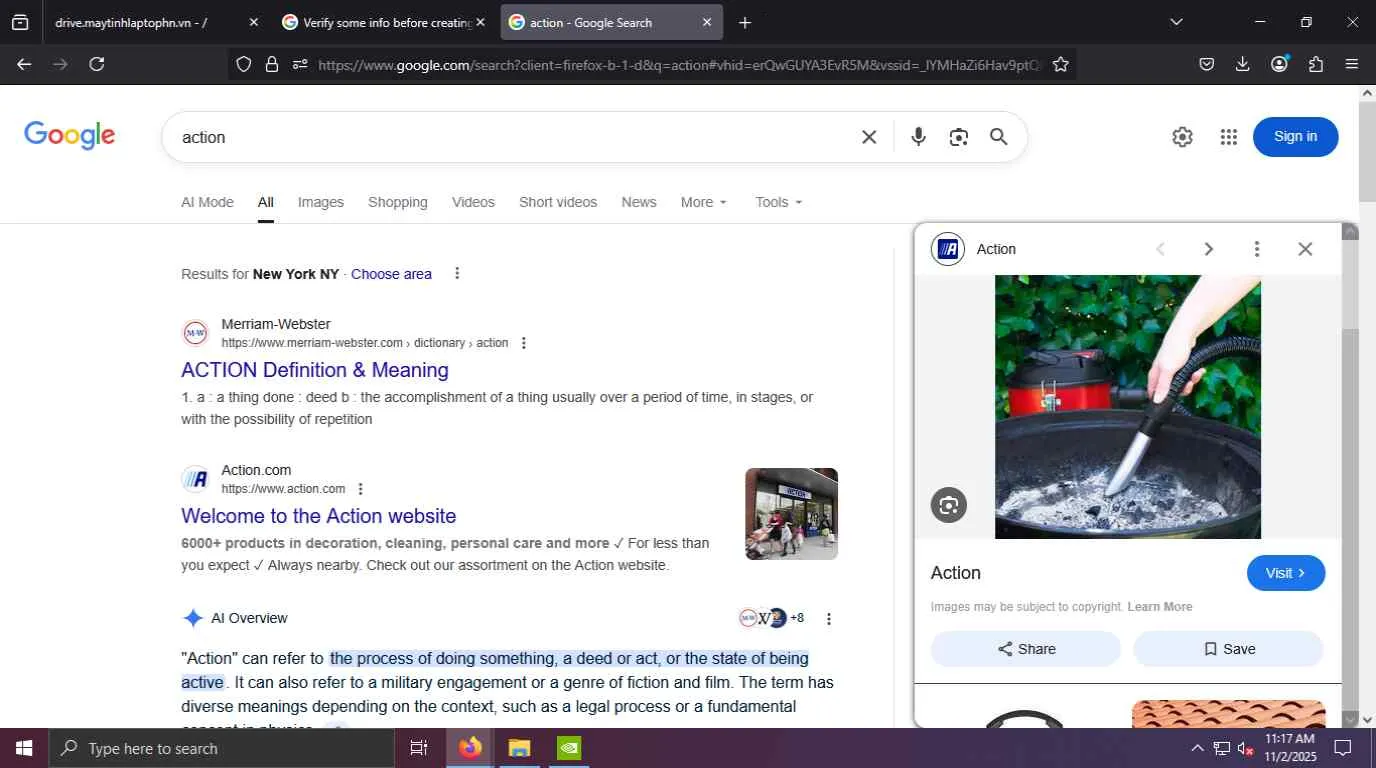Screen dimensions: 1376x768
Task: Save the Action image
Action: pyautogui.click(x=1229, y=649)
